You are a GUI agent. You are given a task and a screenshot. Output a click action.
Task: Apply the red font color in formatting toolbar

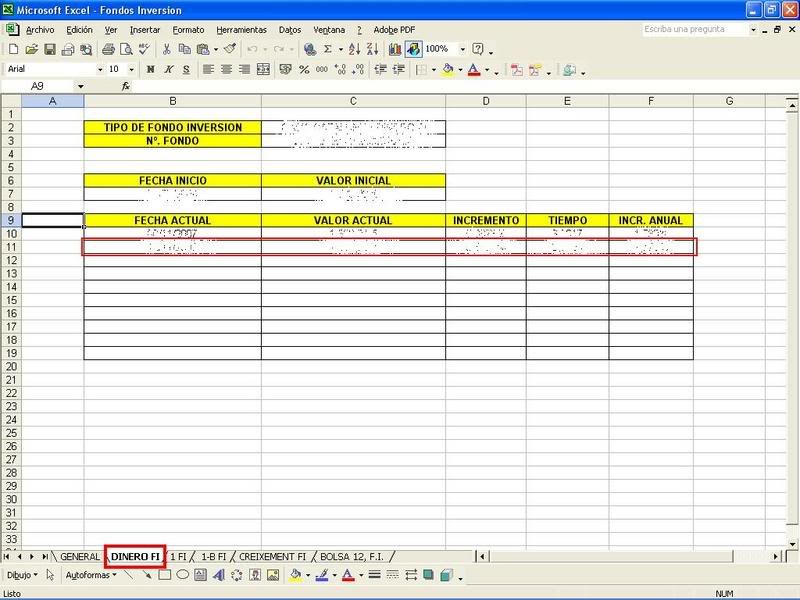click(474, 69)
